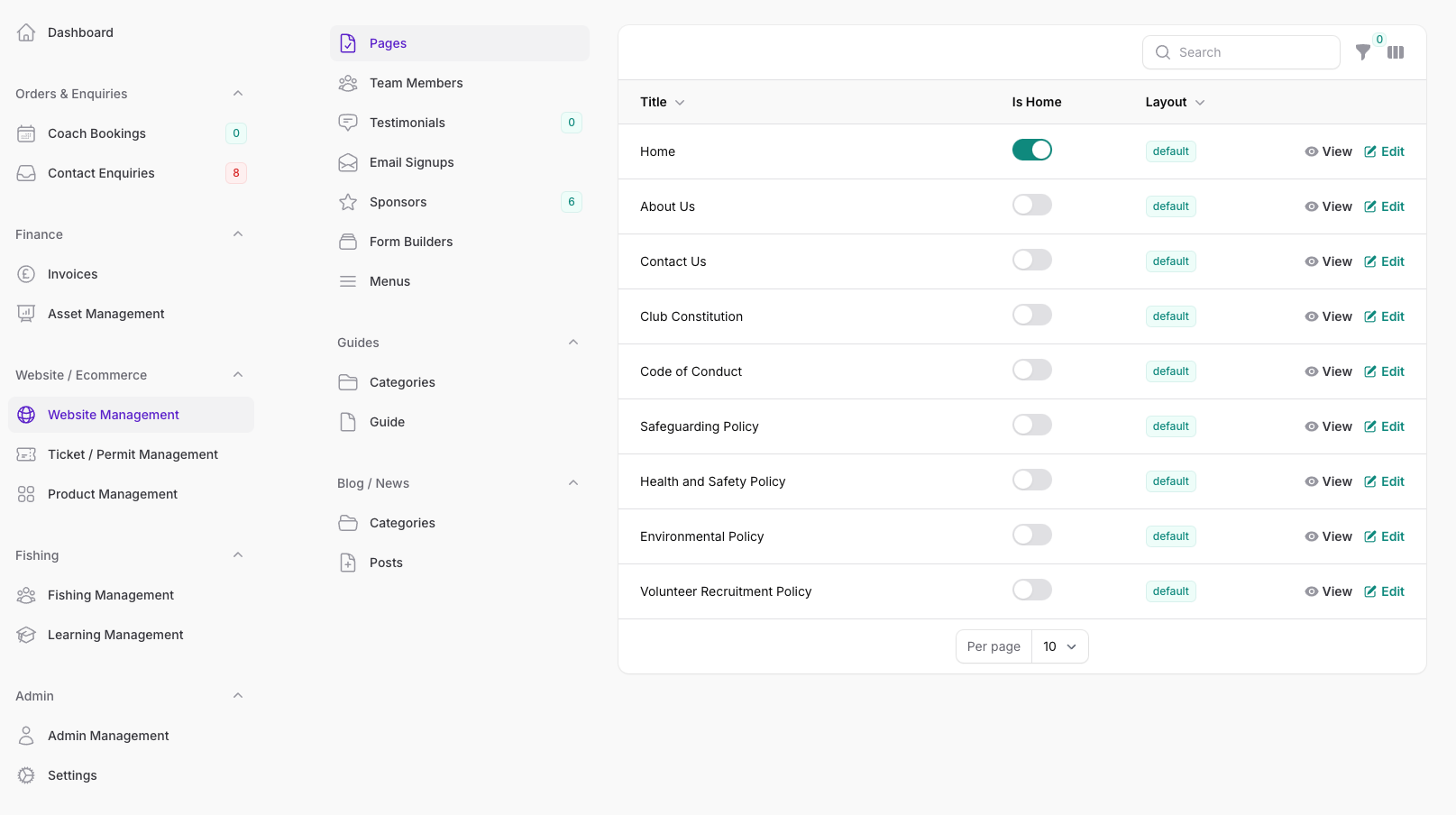The width and height of the screenshot is (1456, 815).
Task: Open the Dashboard from the sidebar
Action: (80, 32)
